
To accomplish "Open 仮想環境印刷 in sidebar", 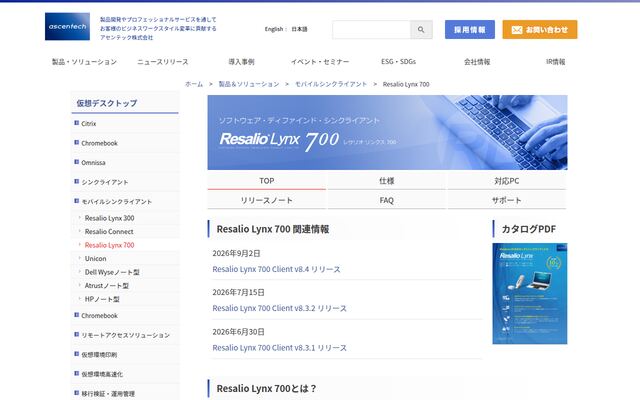I will point(99,355).
